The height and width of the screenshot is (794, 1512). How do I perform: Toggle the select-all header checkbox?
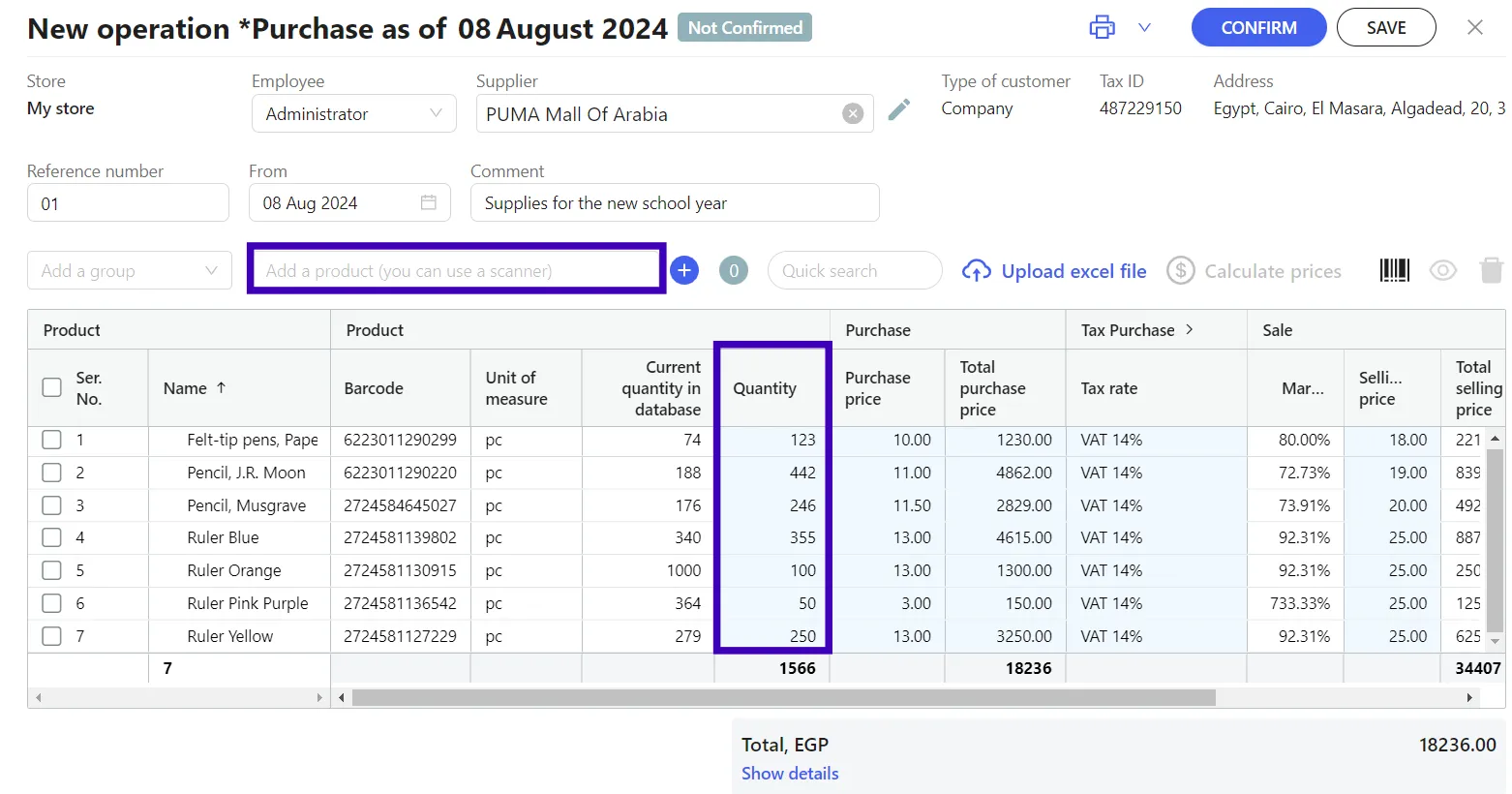pyautogui.click(x=52, y=387)
